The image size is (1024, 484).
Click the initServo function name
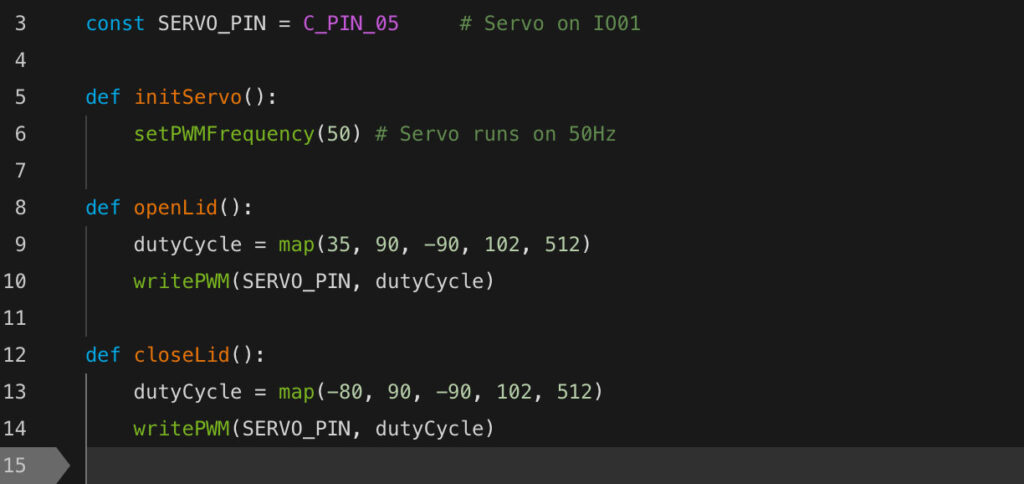click(x=187, y=97)
